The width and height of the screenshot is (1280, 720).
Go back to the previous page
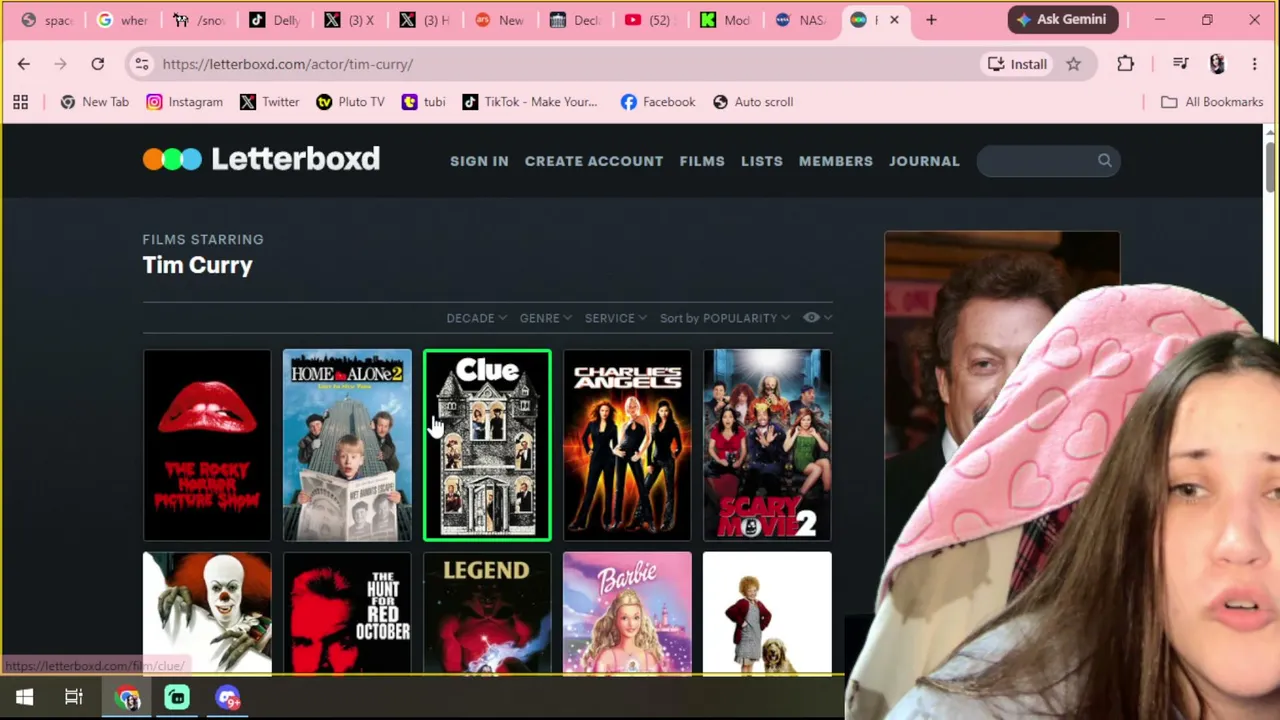[24, 64]
